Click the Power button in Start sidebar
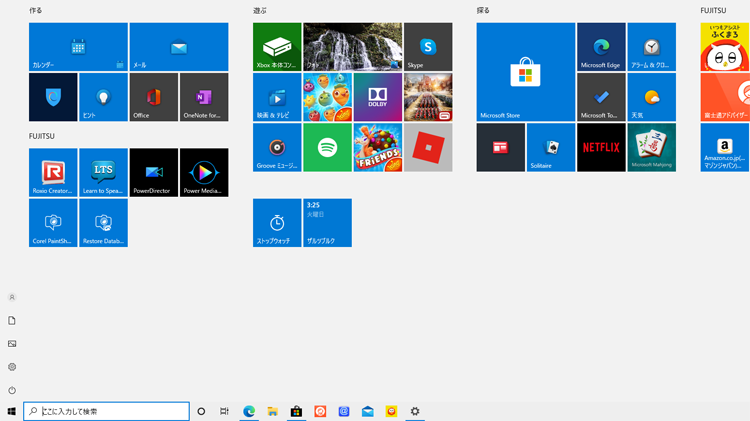Image resolution: width=750 pixels, height=421 pixels. tap(12, 390)
